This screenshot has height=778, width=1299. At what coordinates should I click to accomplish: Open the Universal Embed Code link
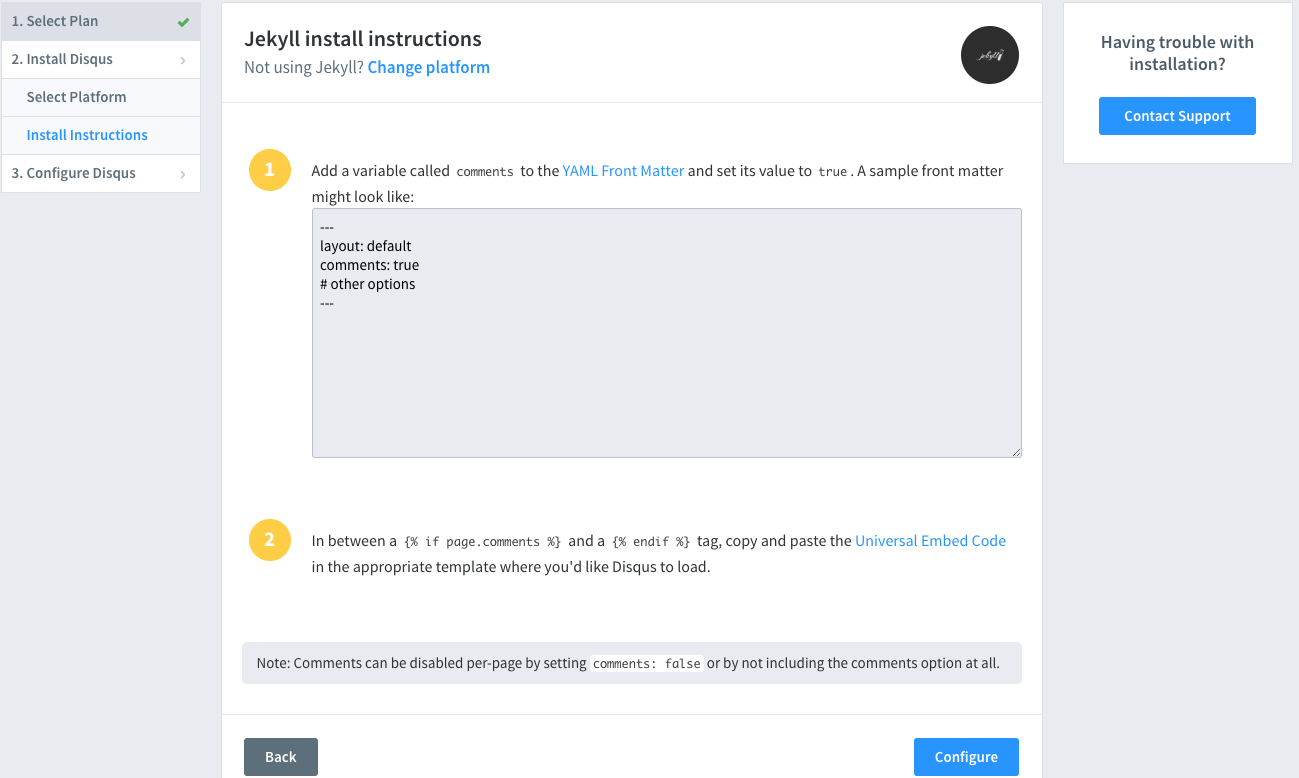coord(930,541)
